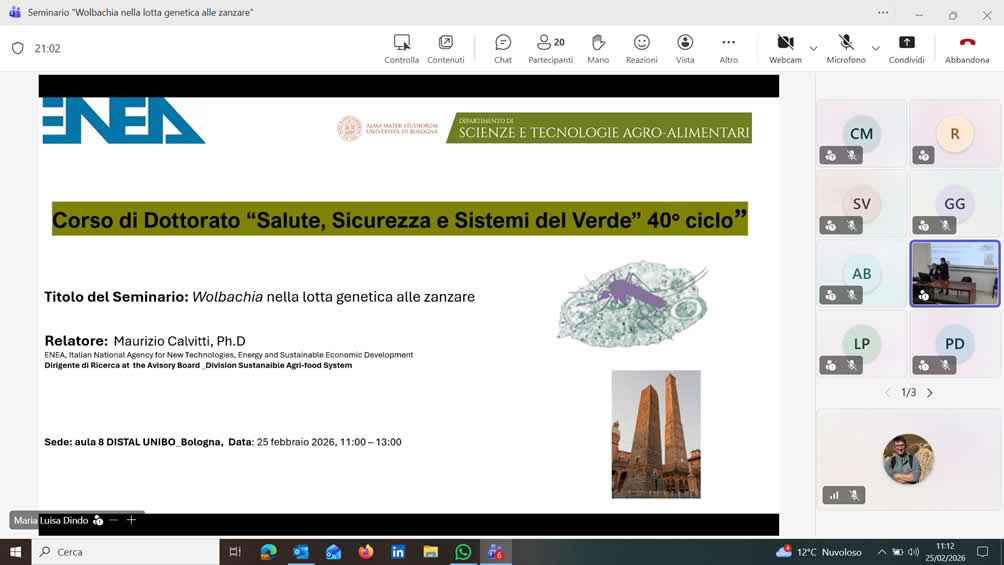
Task: Open File Explorer from the taskbar
Action: [430, 552]
